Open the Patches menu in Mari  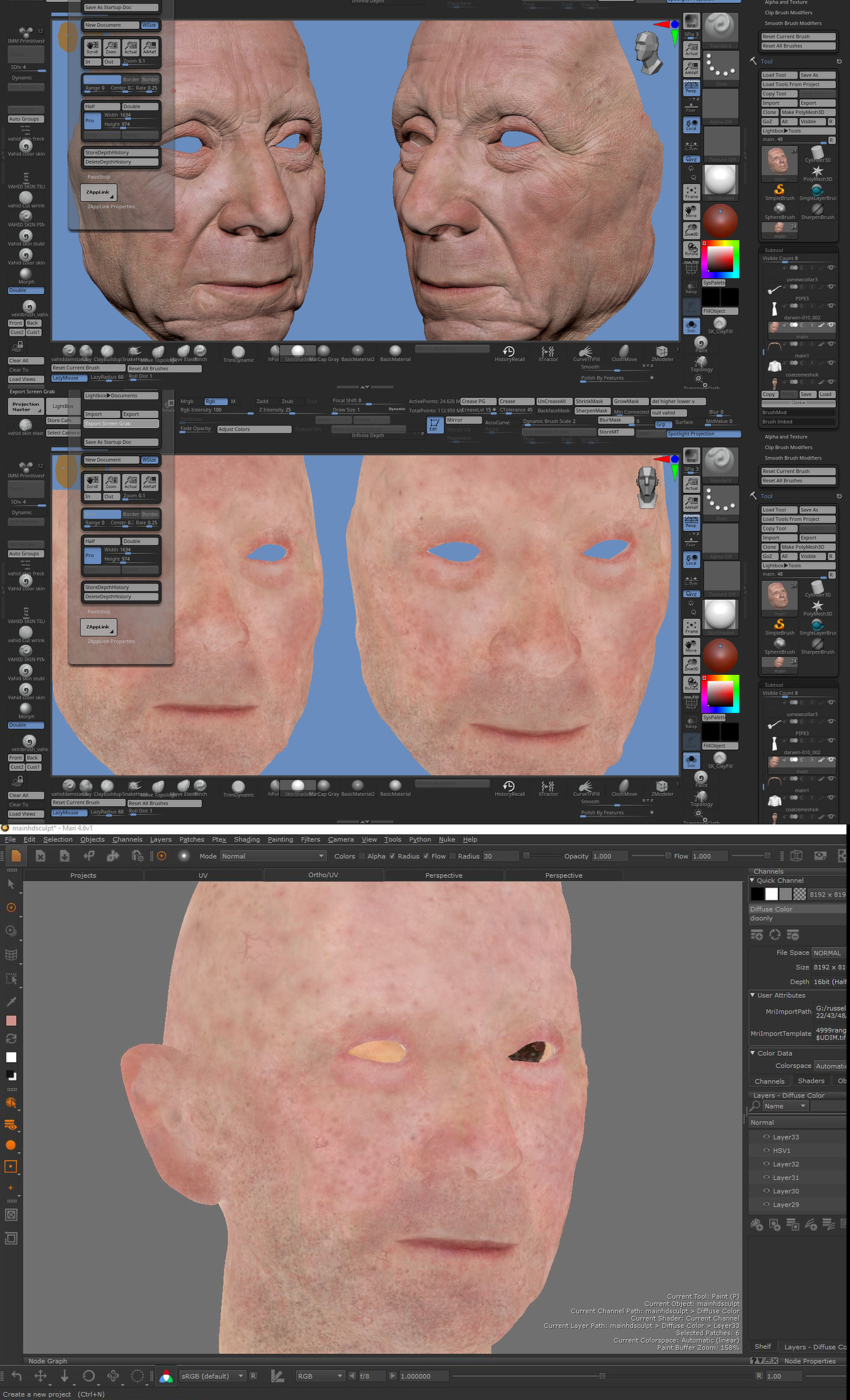191,839
